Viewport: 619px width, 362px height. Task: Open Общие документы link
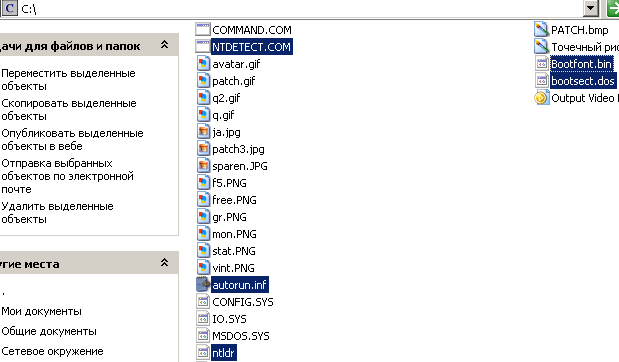pos(49,331)
